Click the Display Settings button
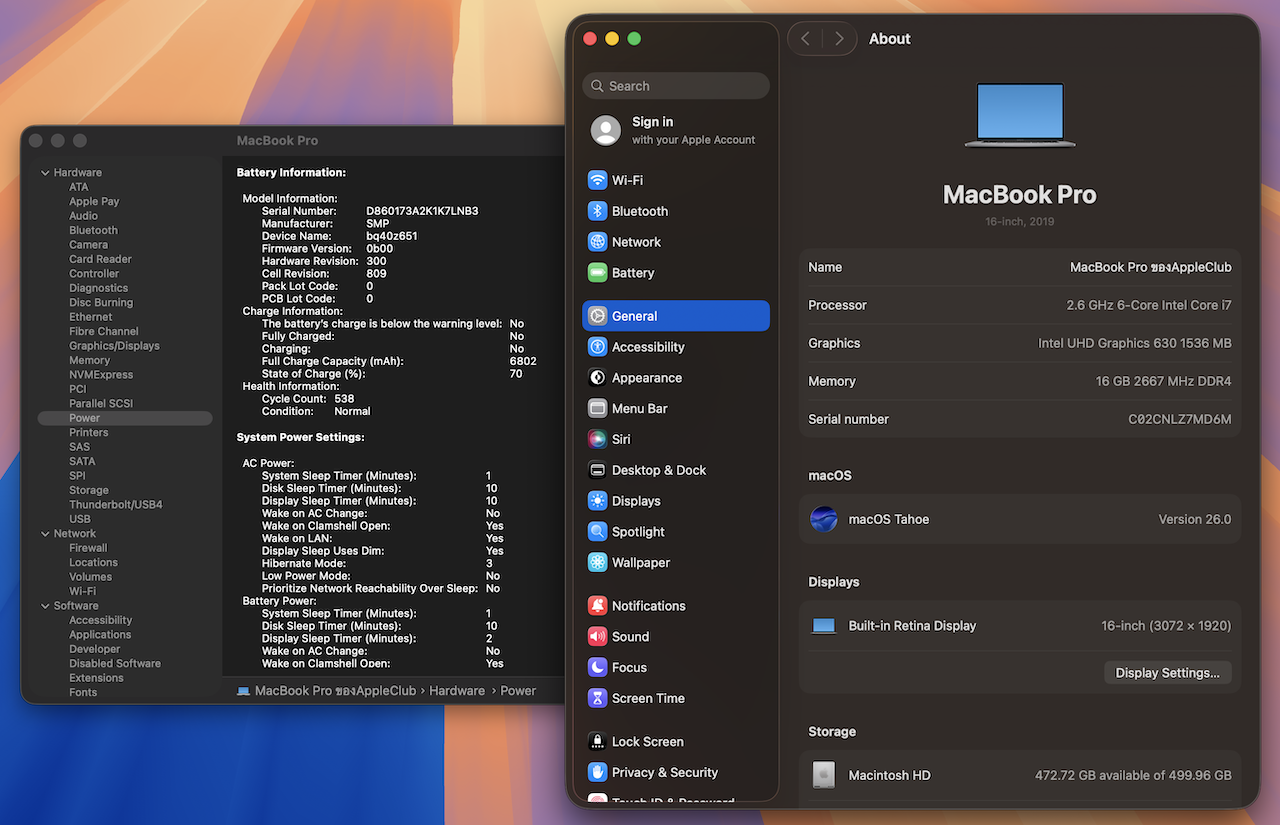The image size is (1280, 825). pos(1167,673)
